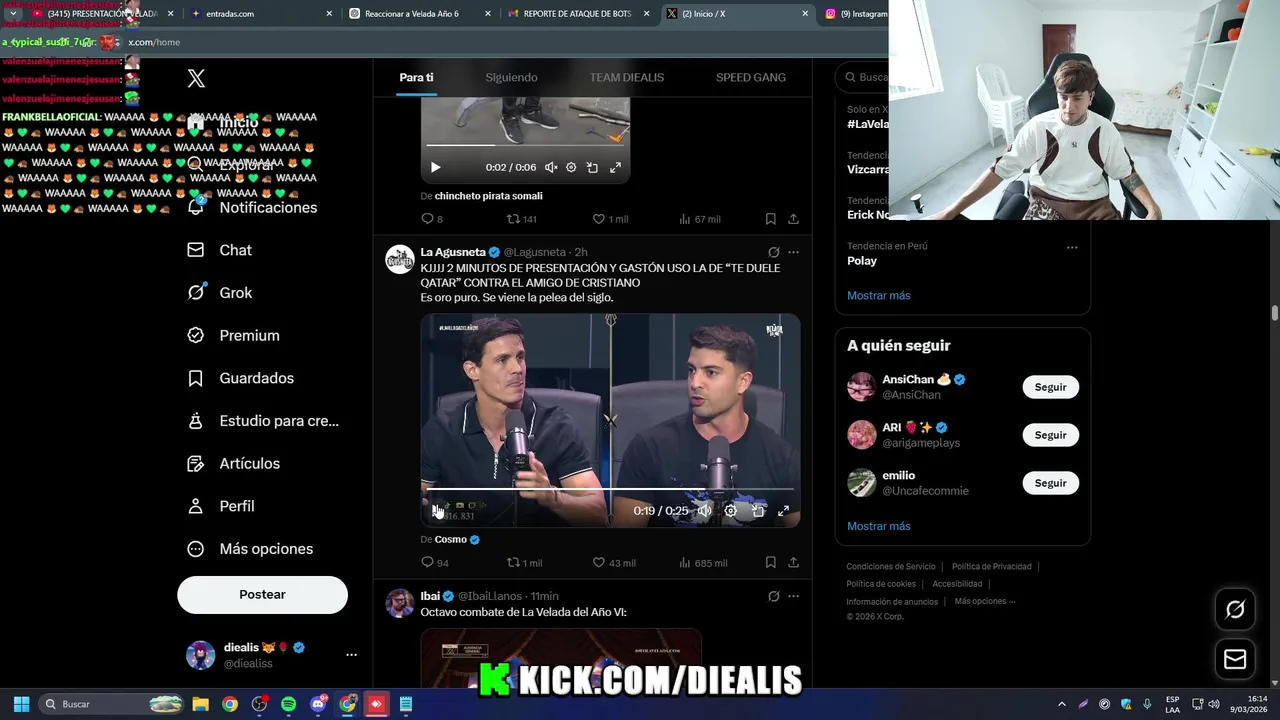Open Política de Privacidad link
Image resolution: width=1280 pixels, height=720 pixels.
coord(991,567)
